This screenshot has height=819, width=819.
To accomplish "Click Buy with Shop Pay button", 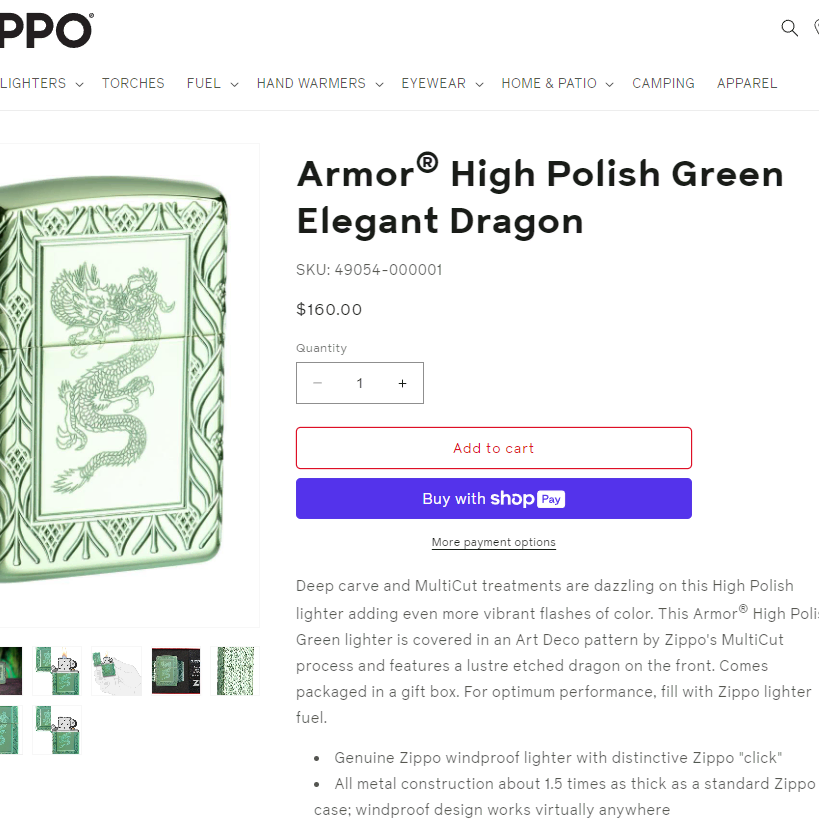I will (x=494, y=498).
